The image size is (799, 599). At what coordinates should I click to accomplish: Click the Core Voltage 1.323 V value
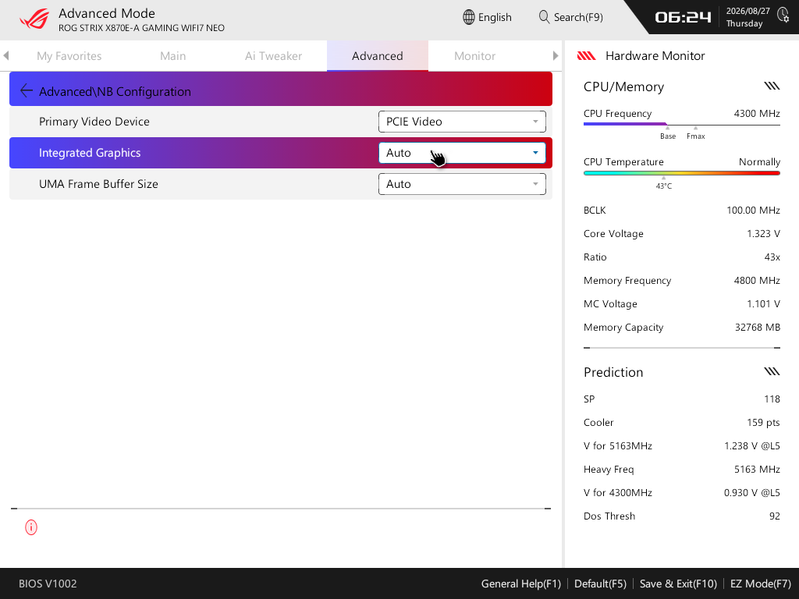pyautogui.click(x=763, y=234)
